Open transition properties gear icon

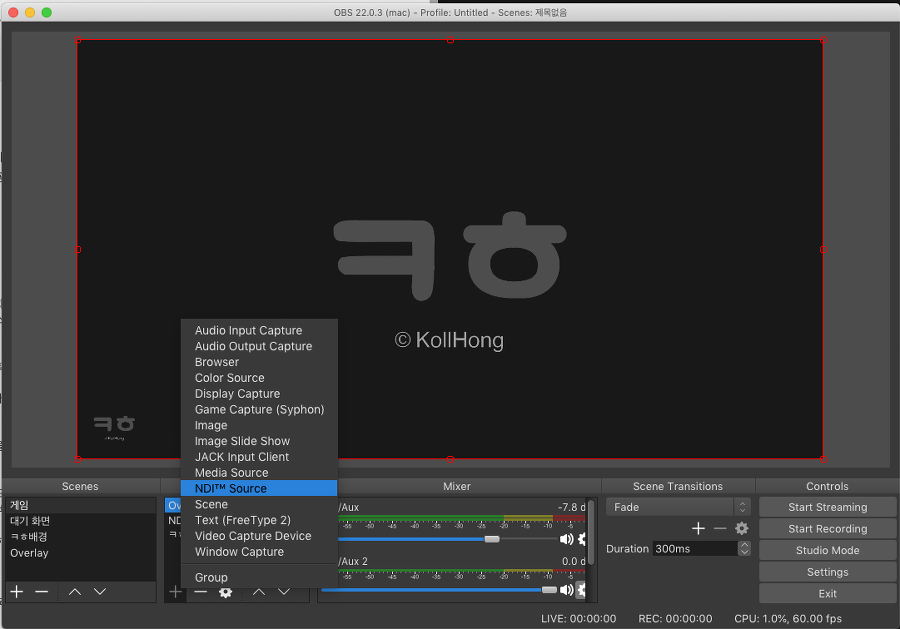click(742, 528)
